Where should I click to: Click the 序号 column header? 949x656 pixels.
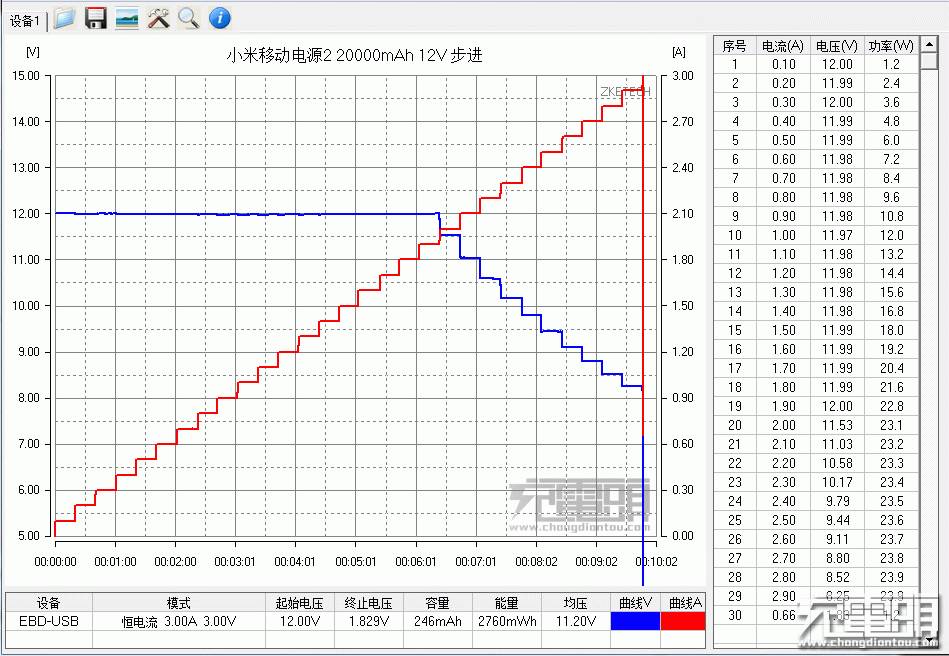tap(735, 46)
